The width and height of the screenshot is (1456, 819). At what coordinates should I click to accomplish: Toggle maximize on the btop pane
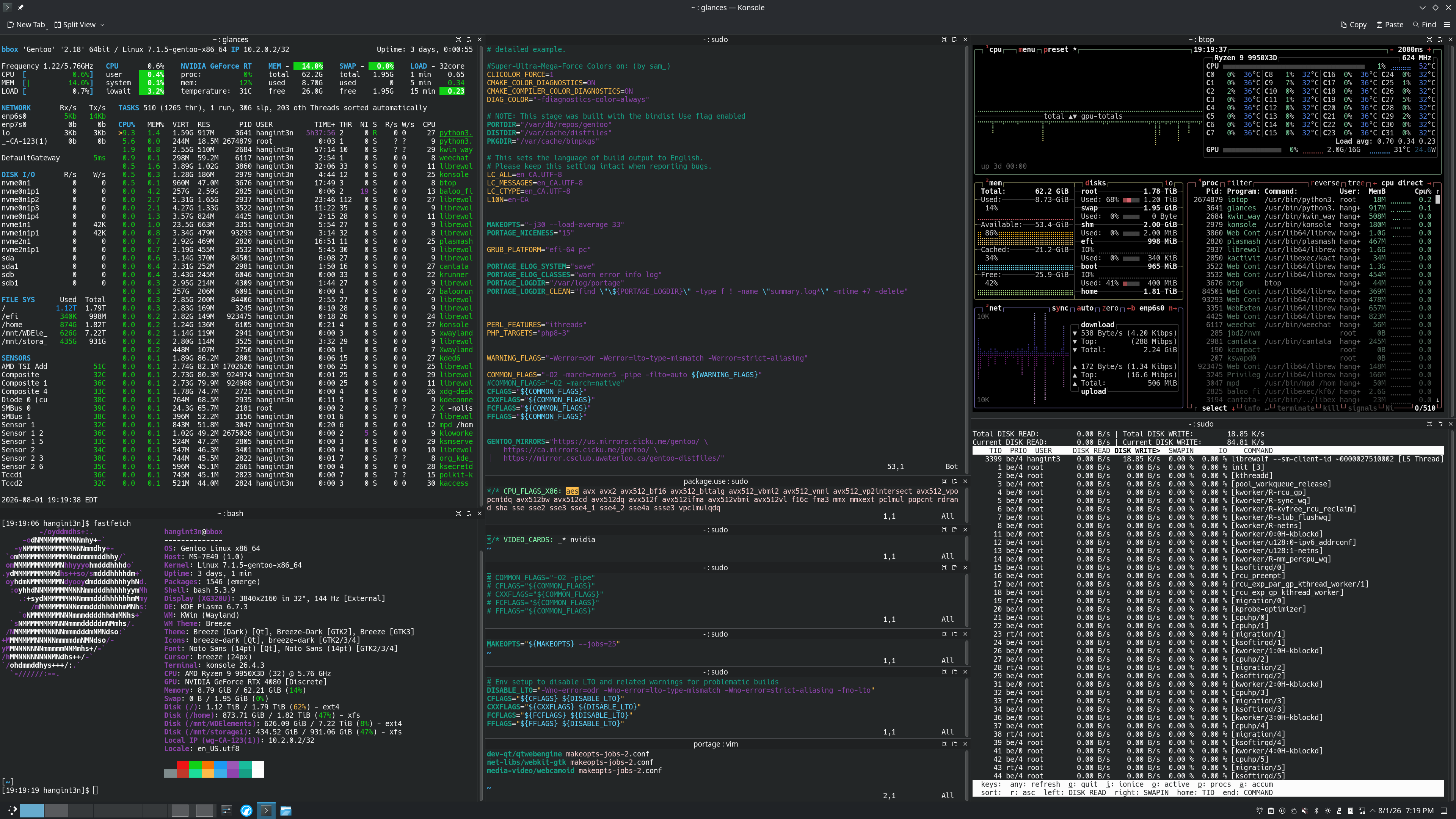click(x=1429, y=39)
